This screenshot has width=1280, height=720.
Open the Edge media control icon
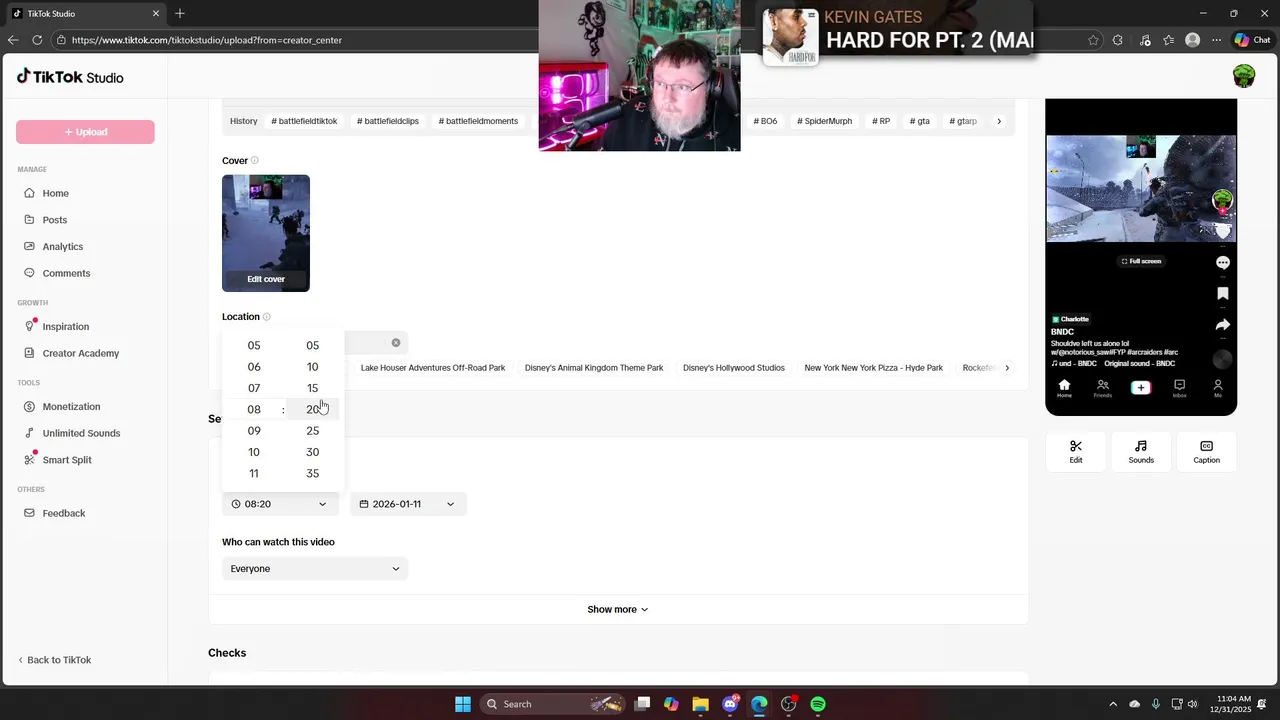pos(1143,40)
